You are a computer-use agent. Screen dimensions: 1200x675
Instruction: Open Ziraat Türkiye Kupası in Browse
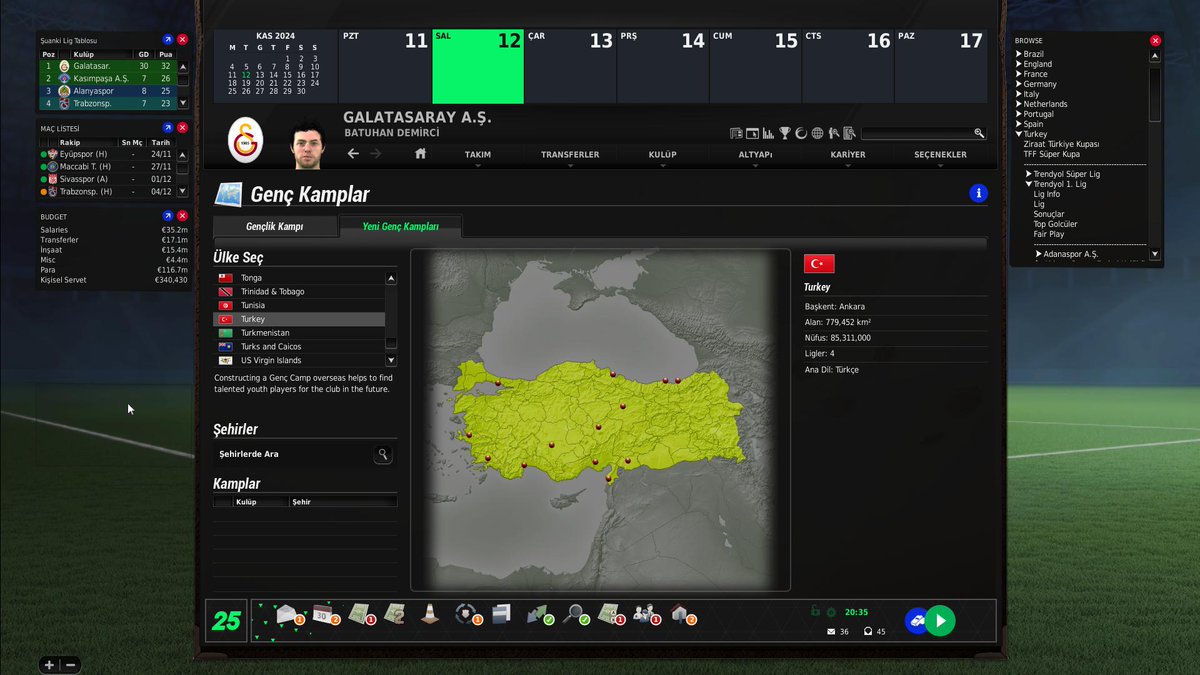(1061, 144)
